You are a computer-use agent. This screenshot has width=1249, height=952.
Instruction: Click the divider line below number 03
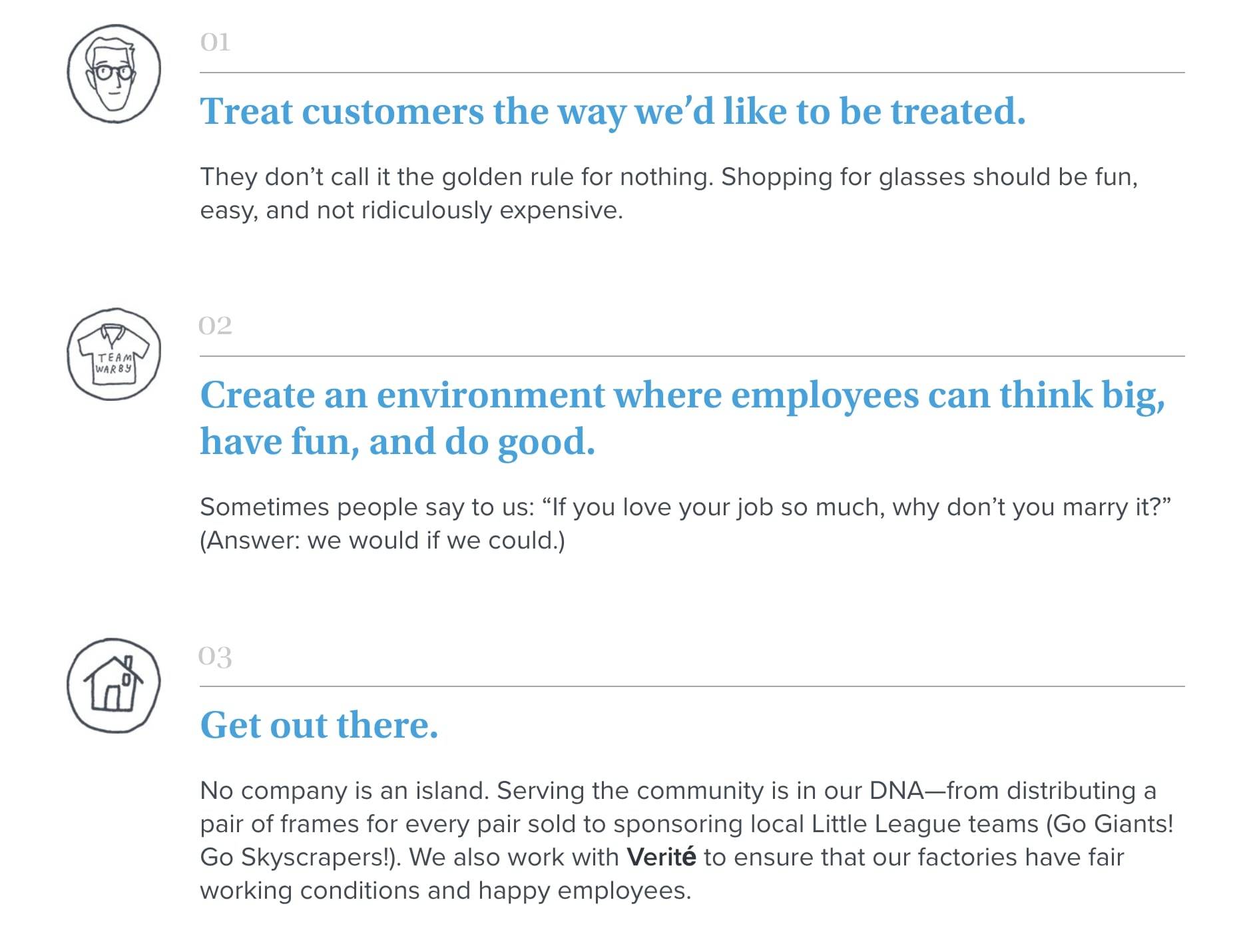click(692, 686)
